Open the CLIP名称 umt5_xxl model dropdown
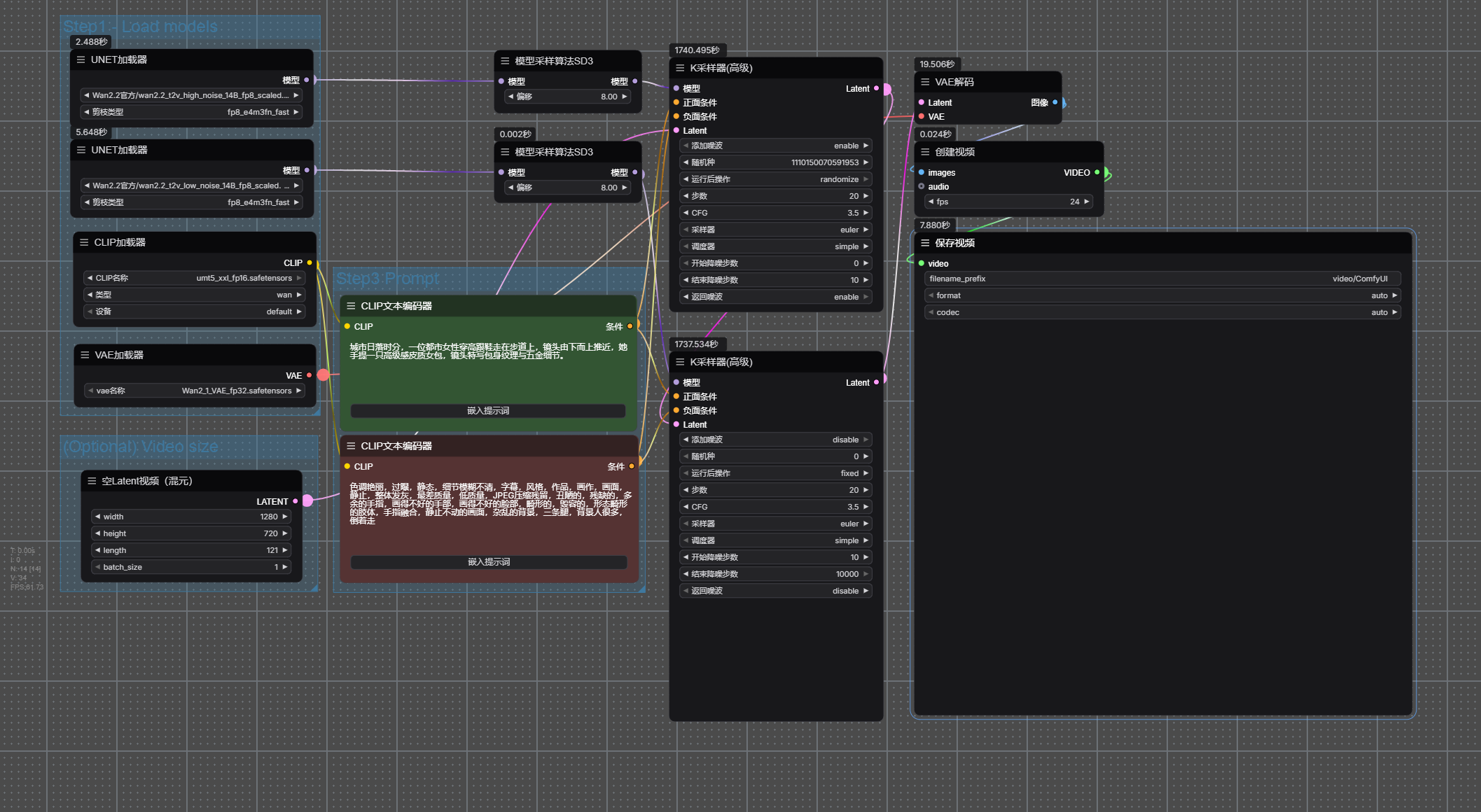This screenshot has height=812, width=1481. pyautogui.click(x=194, y=278)
